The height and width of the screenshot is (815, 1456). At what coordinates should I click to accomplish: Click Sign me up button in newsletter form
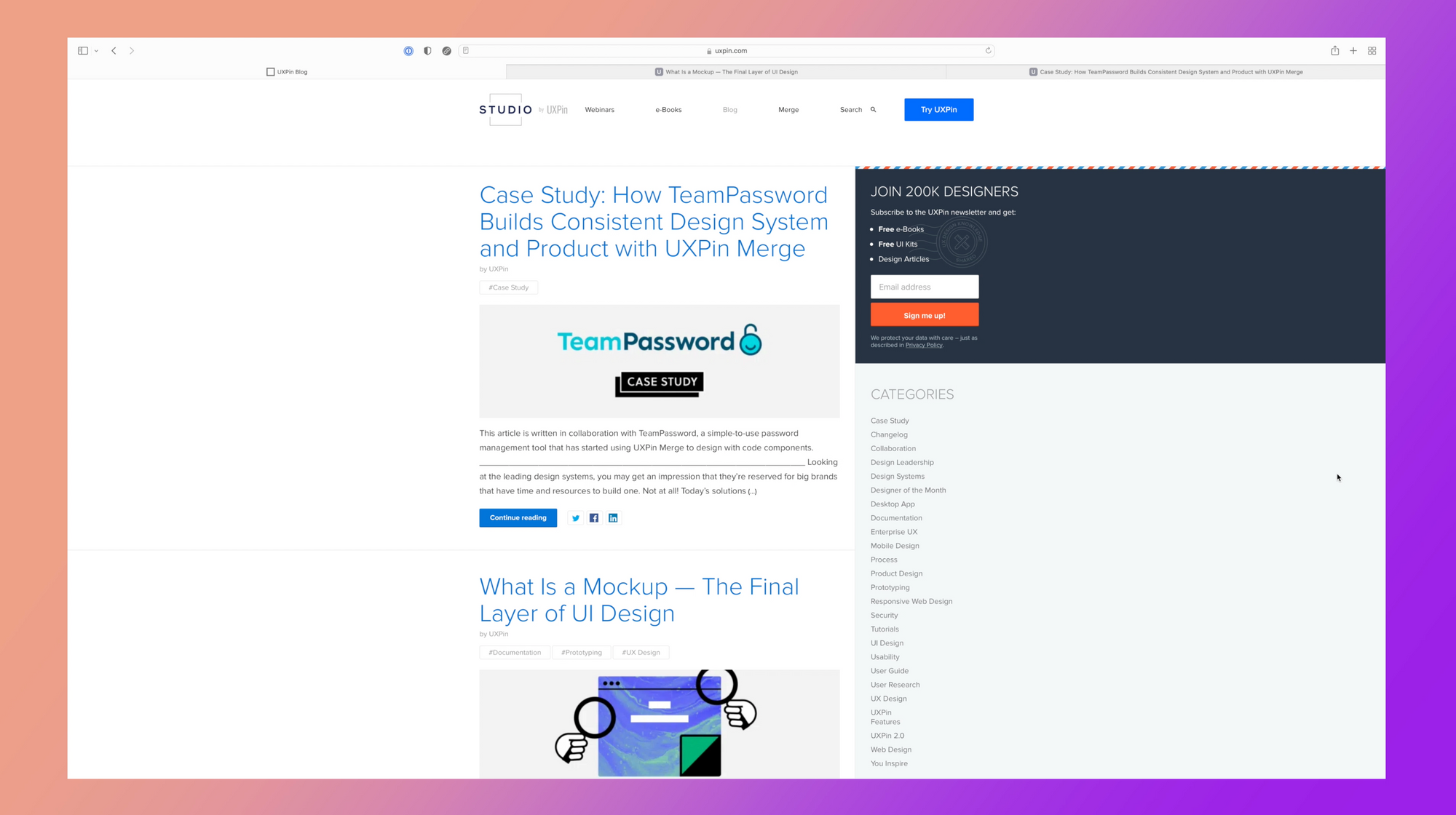924,315
